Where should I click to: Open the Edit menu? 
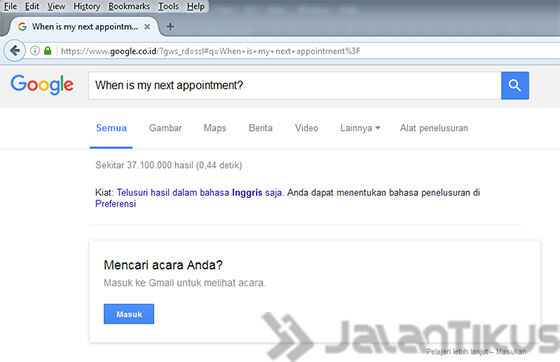coord(32,6)
